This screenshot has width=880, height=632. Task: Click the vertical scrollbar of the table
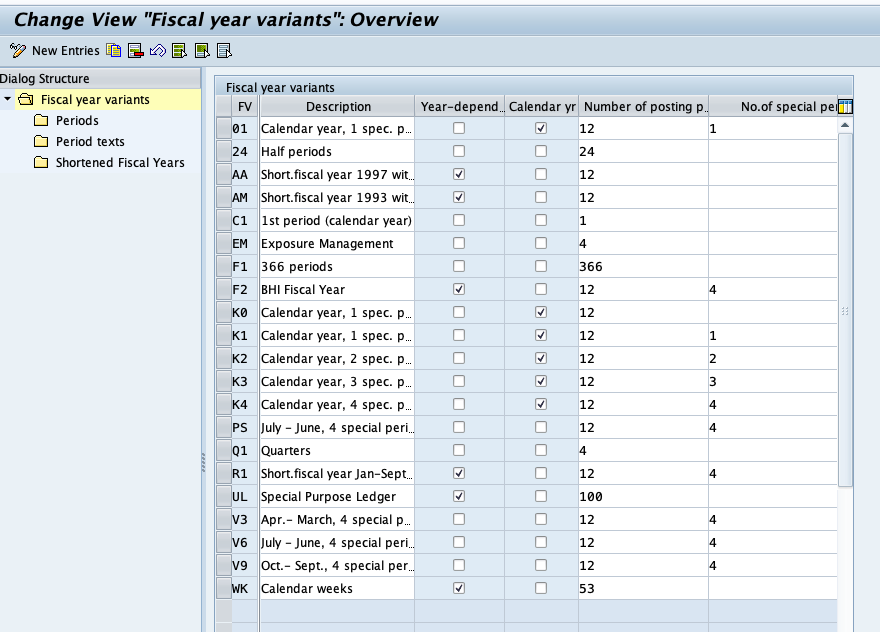(x=845, y=310)
